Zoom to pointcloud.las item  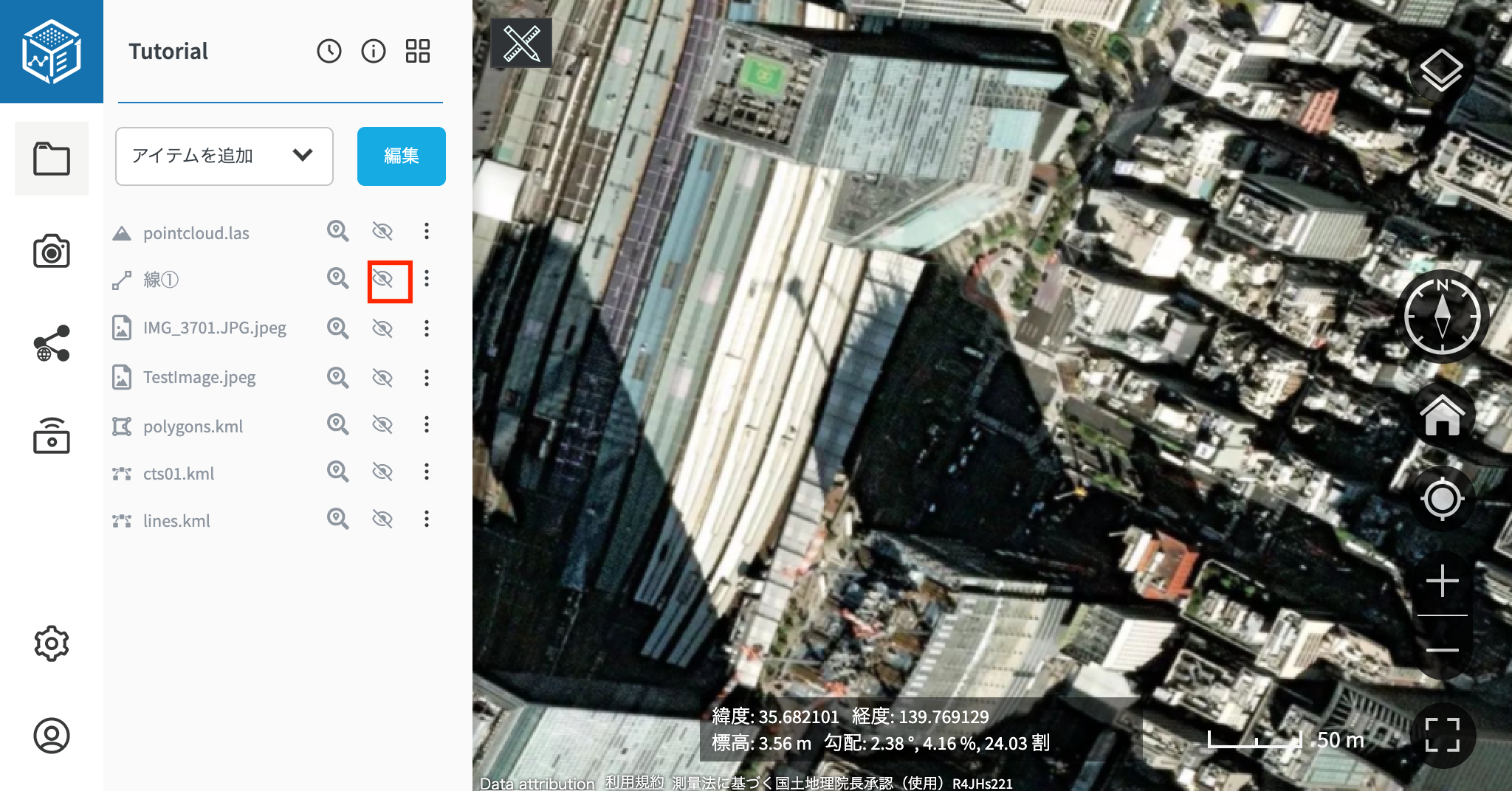click(x=338, y=232)
